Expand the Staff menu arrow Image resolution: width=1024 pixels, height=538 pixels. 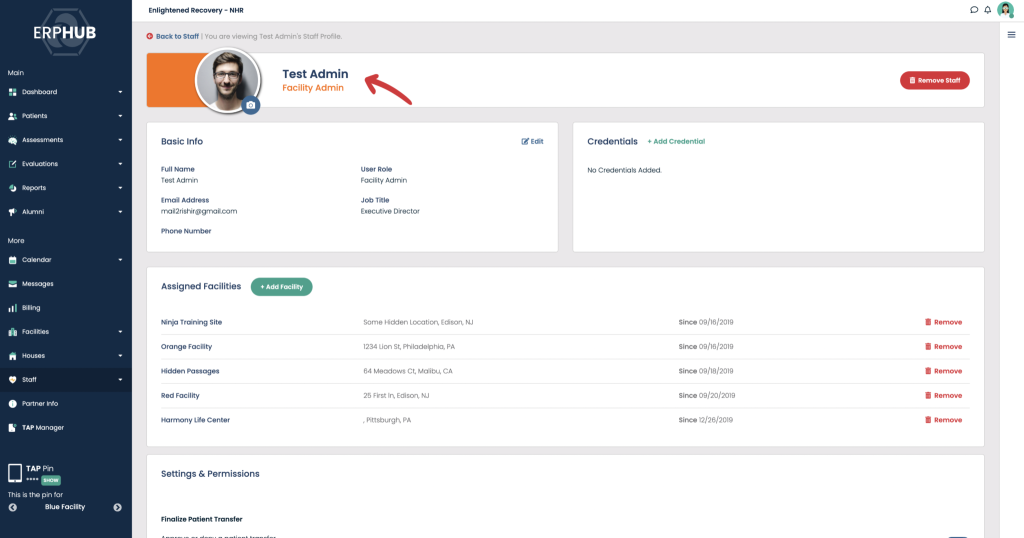[x=120, y=379]
